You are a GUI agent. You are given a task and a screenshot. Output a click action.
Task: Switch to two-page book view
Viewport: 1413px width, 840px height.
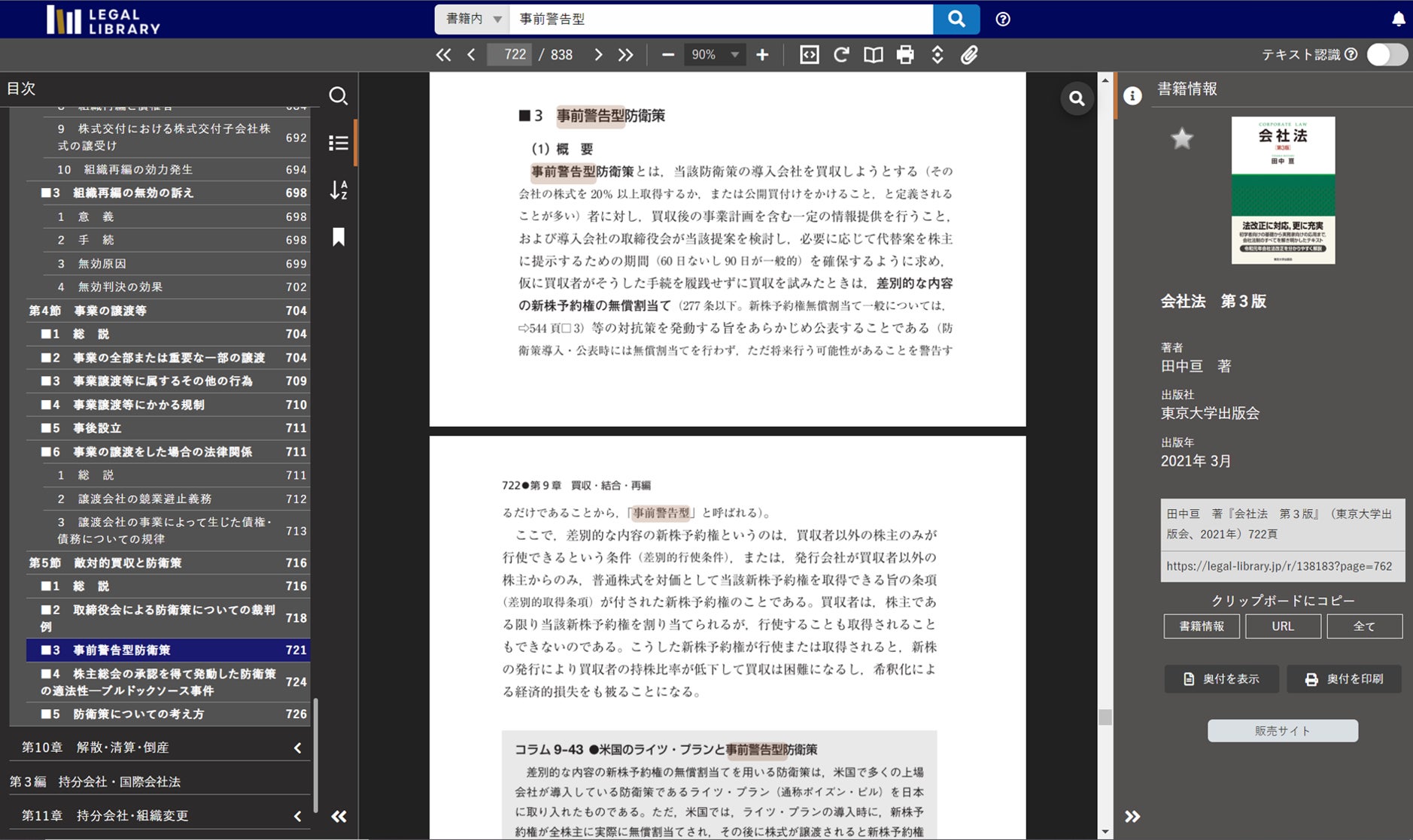(x=874, y=54)
